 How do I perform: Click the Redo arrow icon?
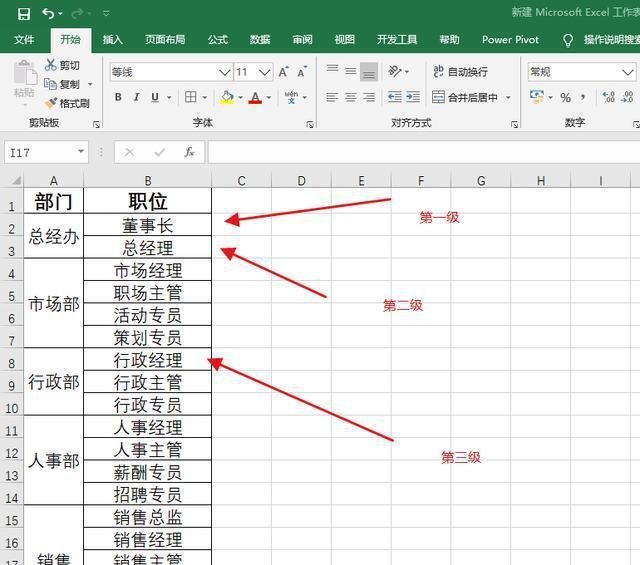[x=77, y=14]
